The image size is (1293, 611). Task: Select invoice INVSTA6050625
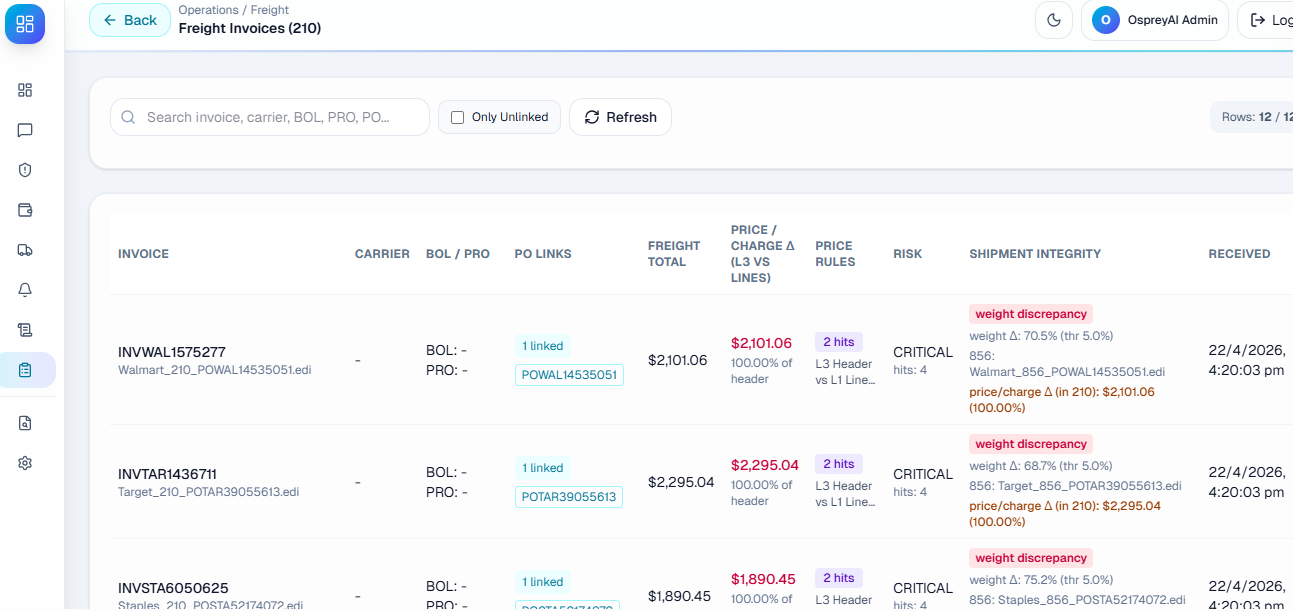(x=173, y=588)
